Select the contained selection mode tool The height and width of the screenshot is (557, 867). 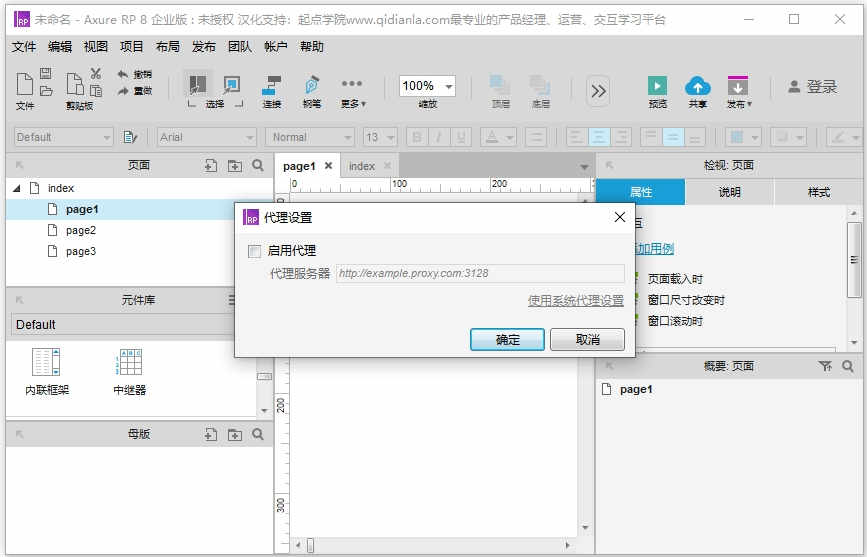click(232, 85)
